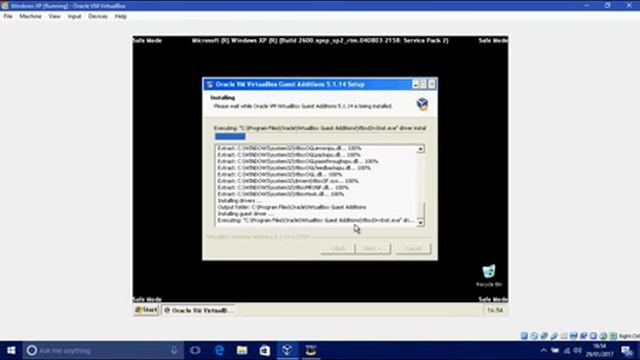
Task: Open the Machine menu
Action: tap(30, 16)
